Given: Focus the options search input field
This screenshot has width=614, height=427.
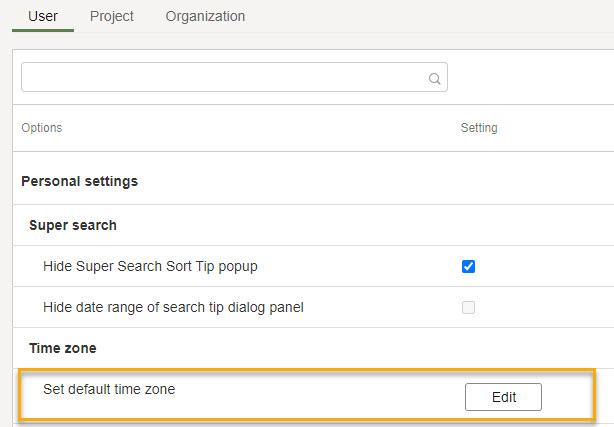Looking at the screenshot, I should point(234,77).
